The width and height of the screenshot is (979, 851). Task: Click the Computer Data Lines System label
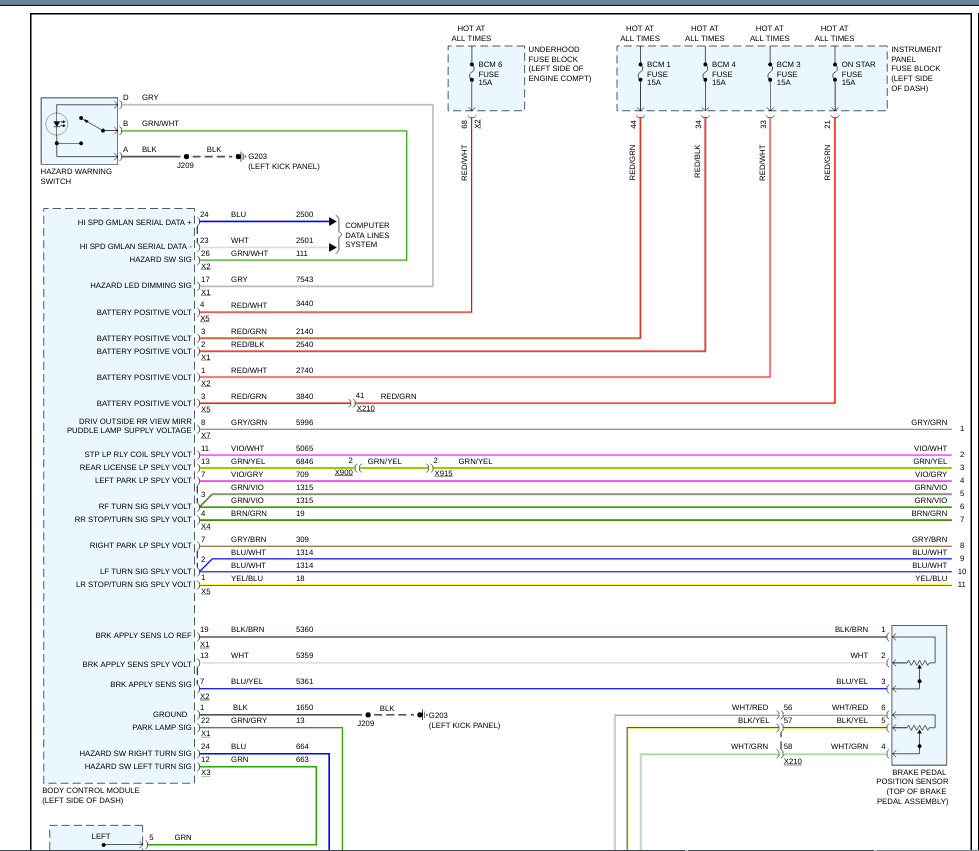coord(367,235)
